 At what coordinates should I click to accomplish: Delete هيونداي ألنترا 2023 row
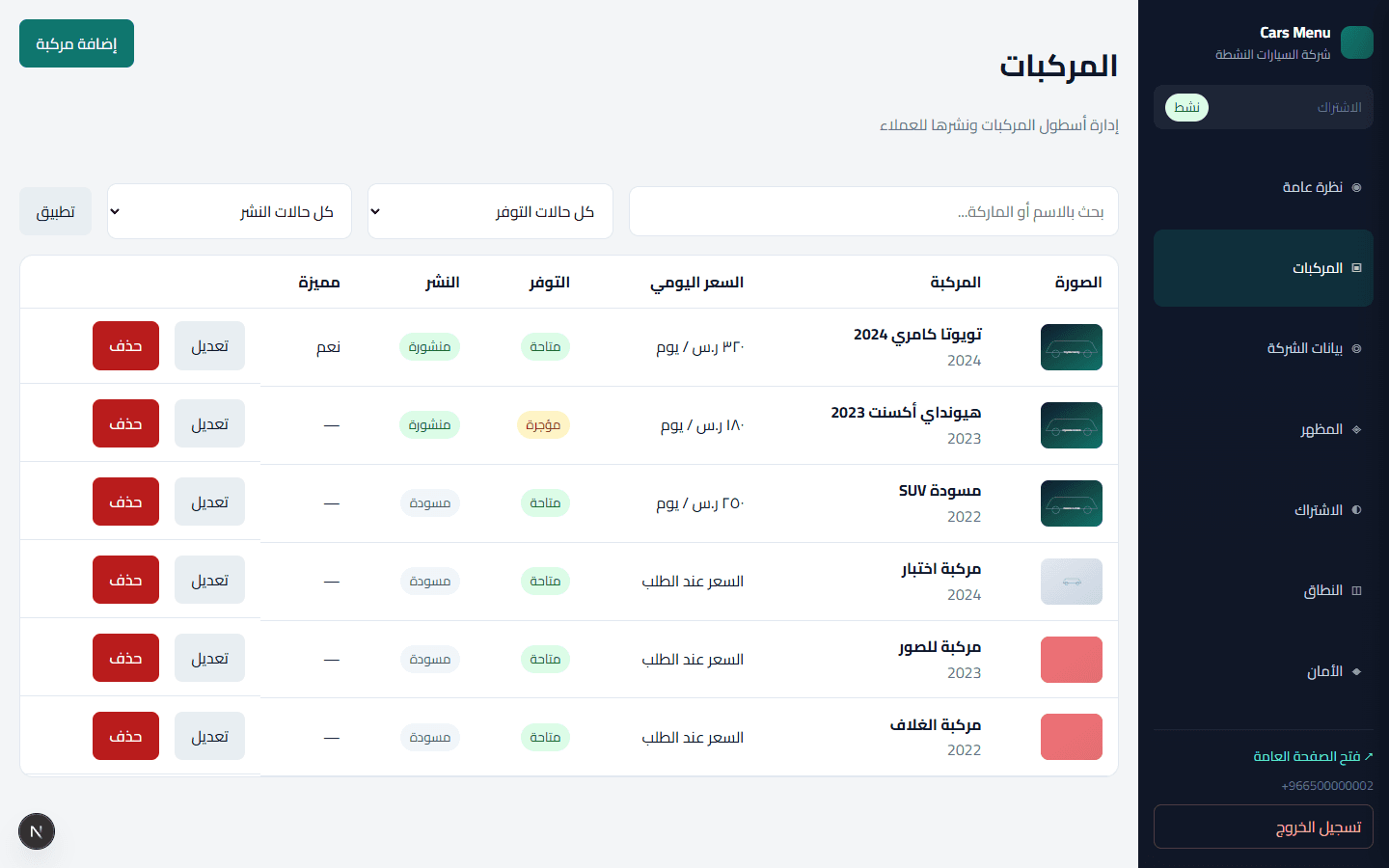[x=125, y=423]
